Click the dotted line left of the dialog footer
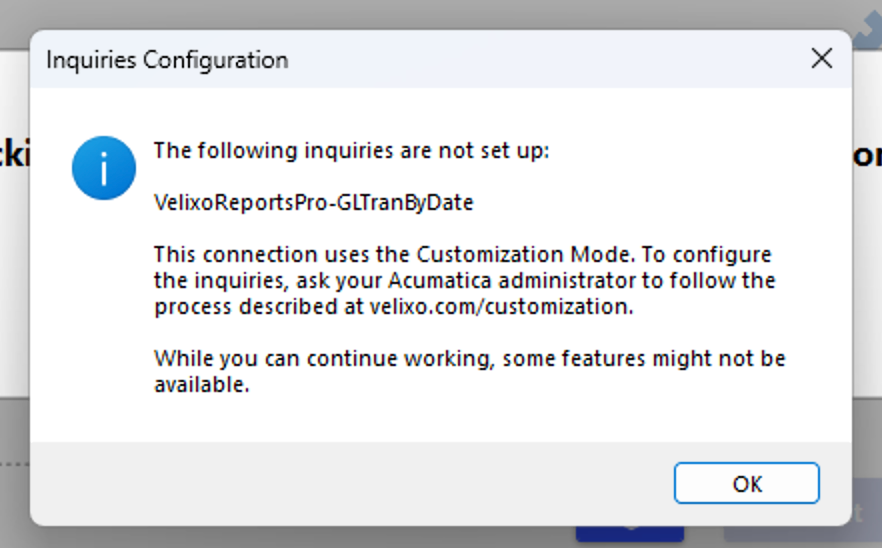 point(15,464)
